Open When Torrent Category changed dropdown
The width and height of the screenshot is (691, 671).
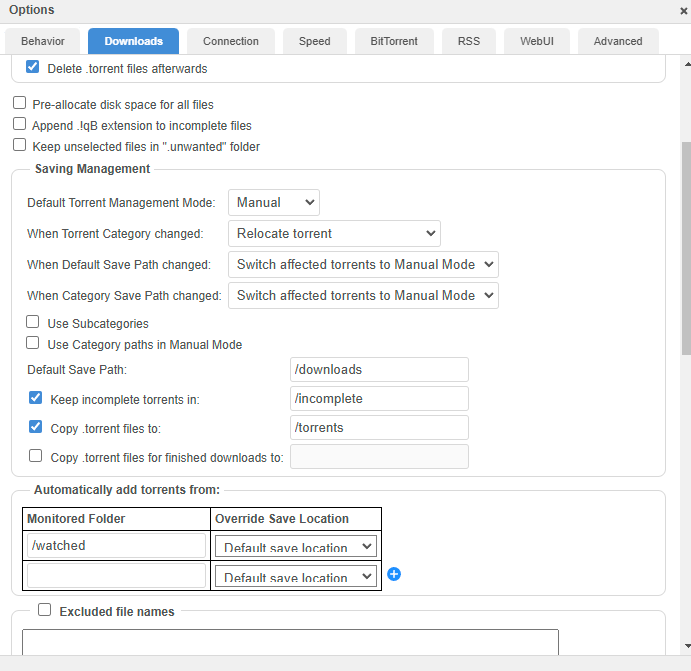[334, 234]
